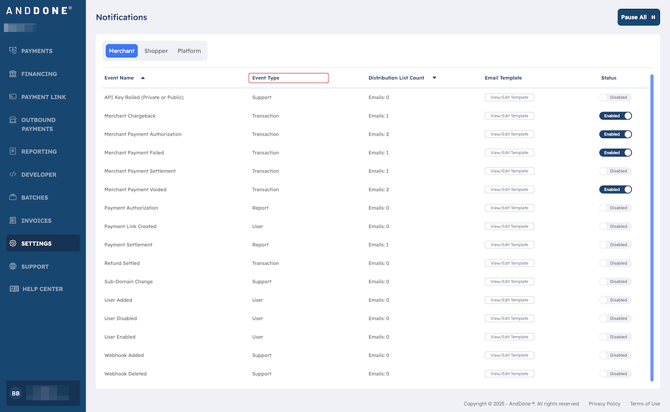This screenshot has width=670, height=412.
Task: Open the Developer code icon
Action: pos(13,175)
